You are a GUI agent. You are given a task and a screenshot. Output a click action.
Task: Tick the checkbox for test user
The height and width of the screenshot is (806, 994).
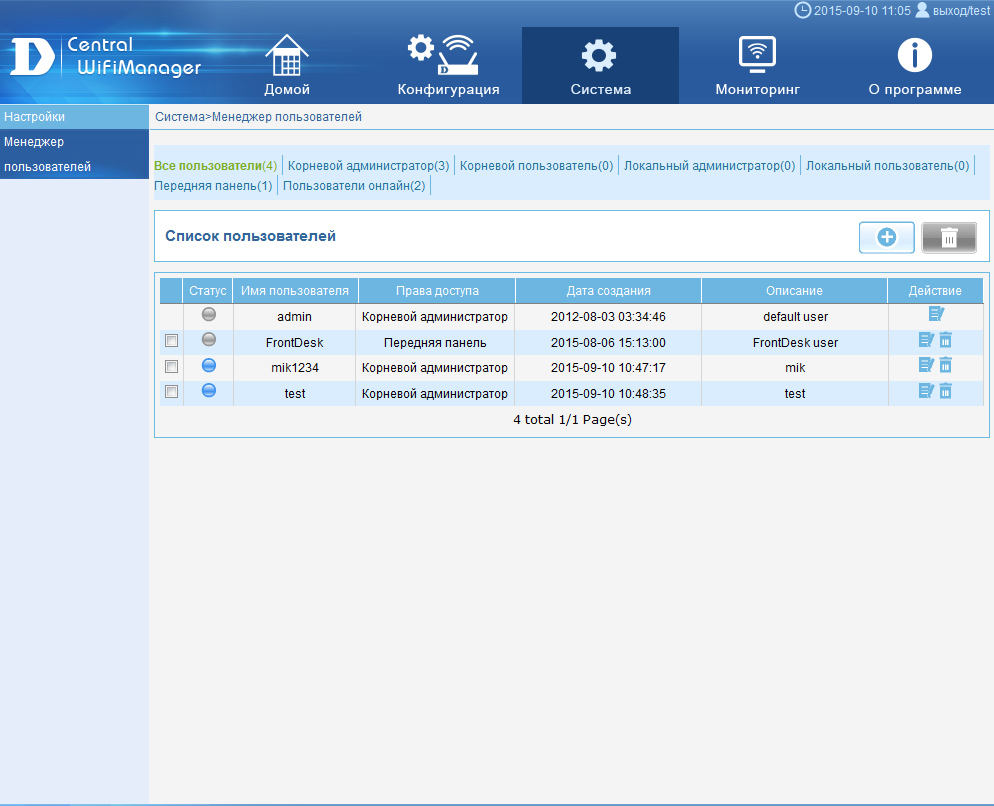coord(171,392)
